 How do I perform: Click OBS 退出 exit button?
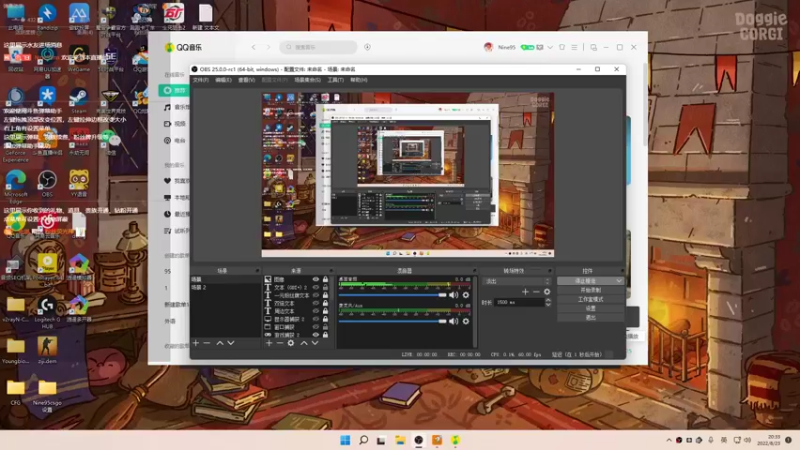(x=591, y=317)
